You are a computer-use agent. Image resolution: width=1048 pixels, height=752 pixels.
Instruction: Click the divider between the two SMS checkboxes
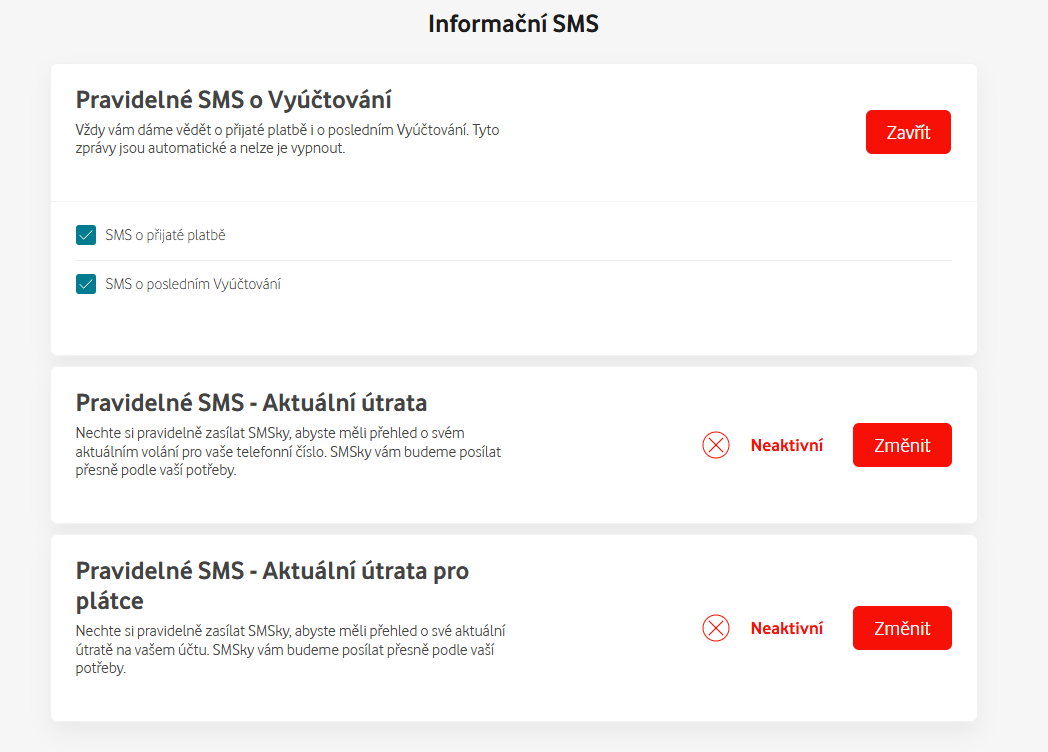[x=513, y=260]
